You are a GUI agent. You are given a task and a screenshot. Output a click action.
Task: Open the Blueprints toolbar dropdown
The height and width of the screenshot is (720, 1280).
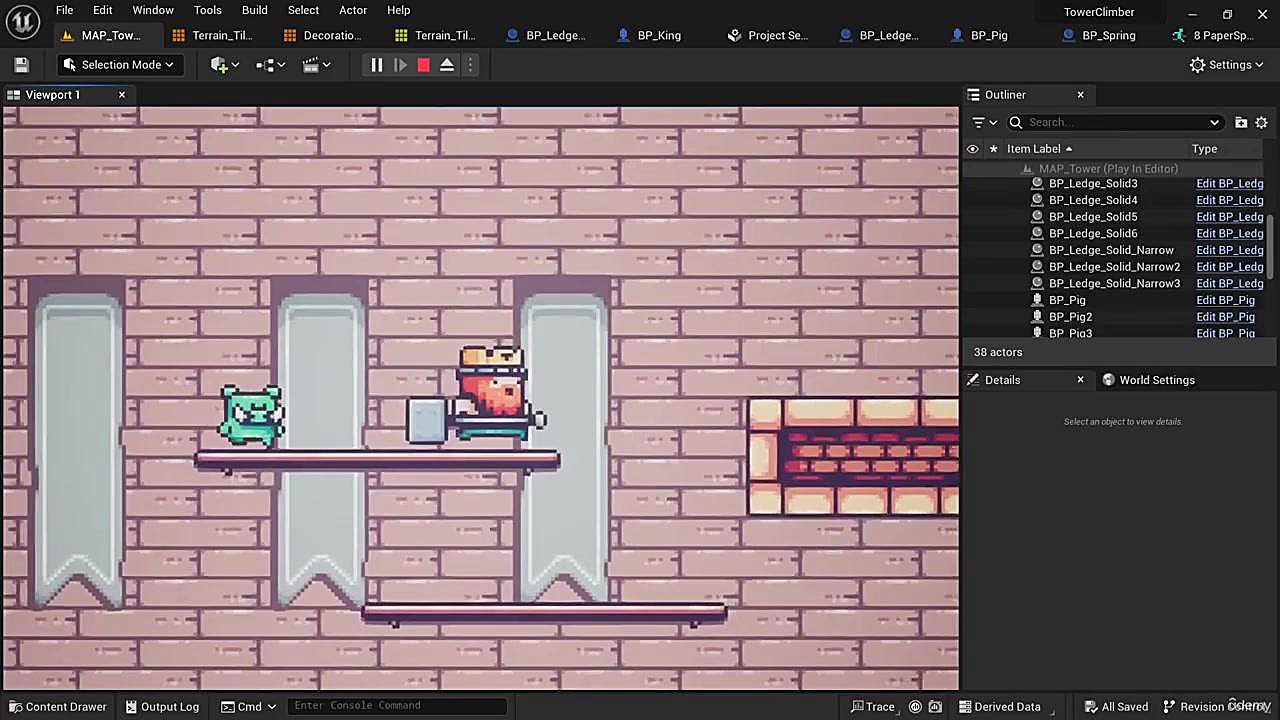[x=270, y=65]
